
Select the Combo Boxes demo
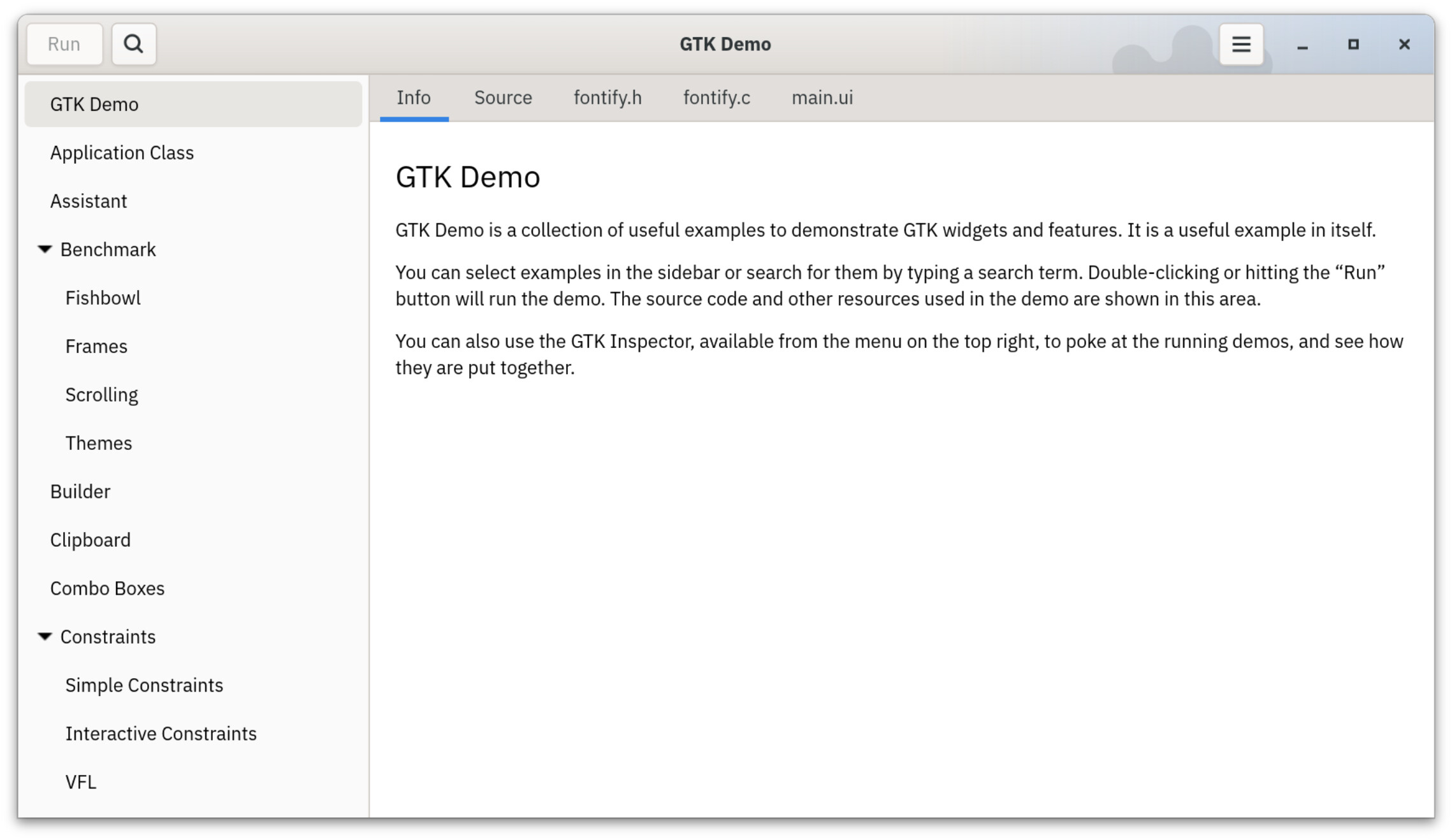(x=193, y=588)
